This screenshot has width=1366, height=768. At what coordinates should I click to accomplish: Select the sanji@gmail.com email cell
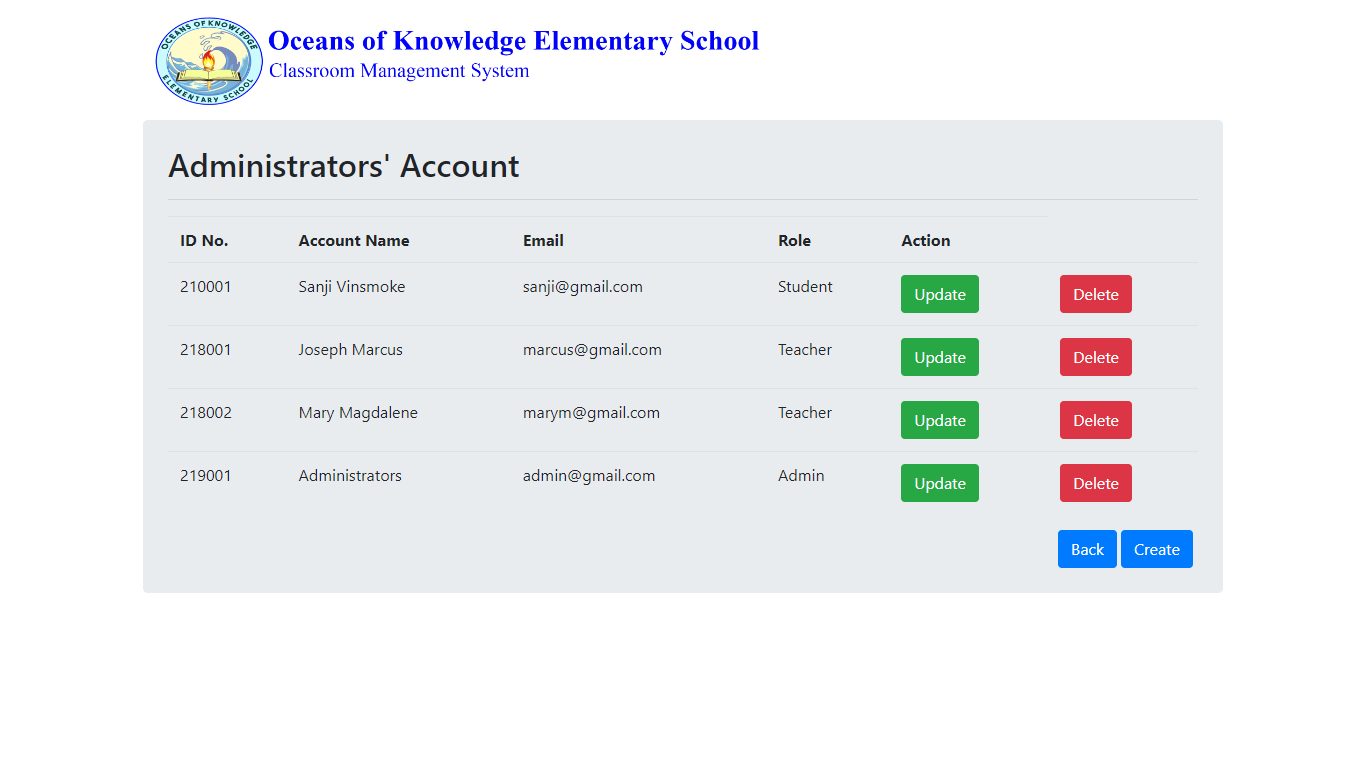582,287
